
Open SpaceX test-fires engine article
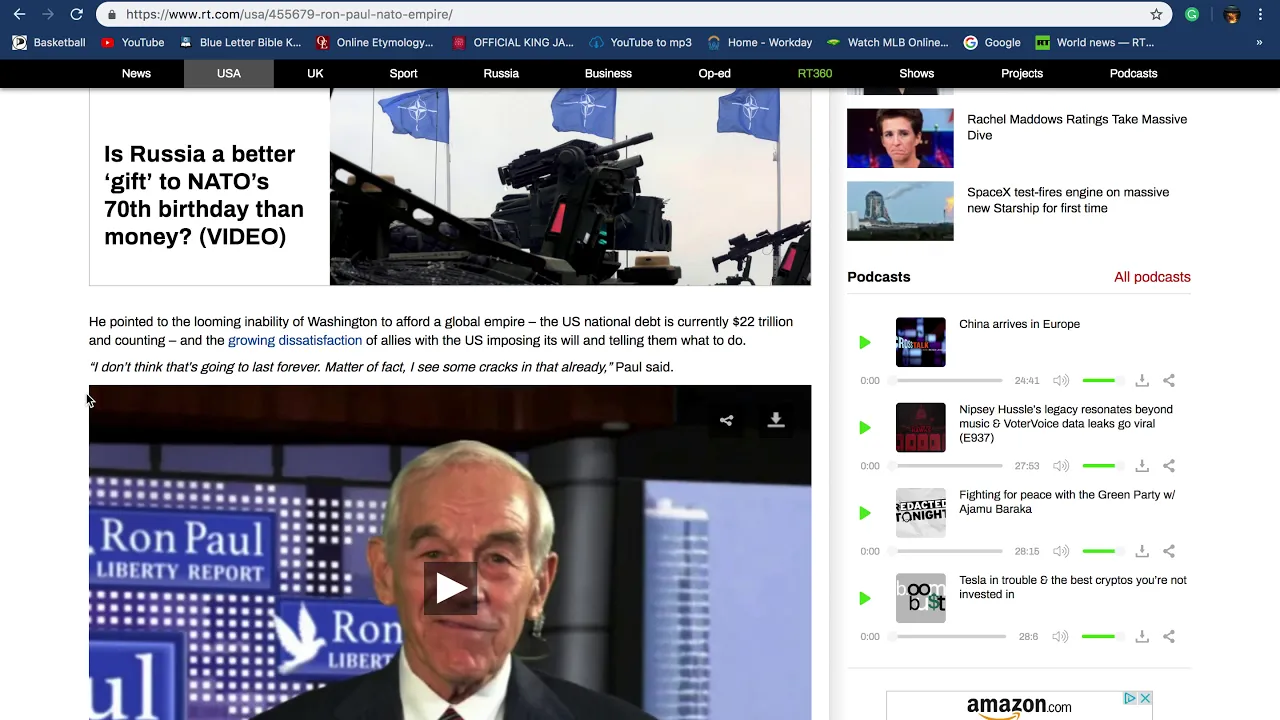coord(1068,200)
